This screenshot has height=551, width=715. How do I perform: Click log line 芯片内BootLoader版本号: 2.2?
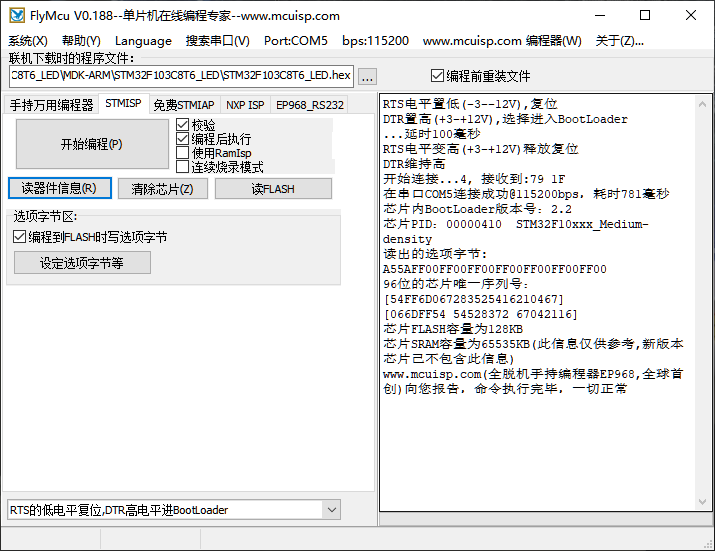(x=477, y=209)
